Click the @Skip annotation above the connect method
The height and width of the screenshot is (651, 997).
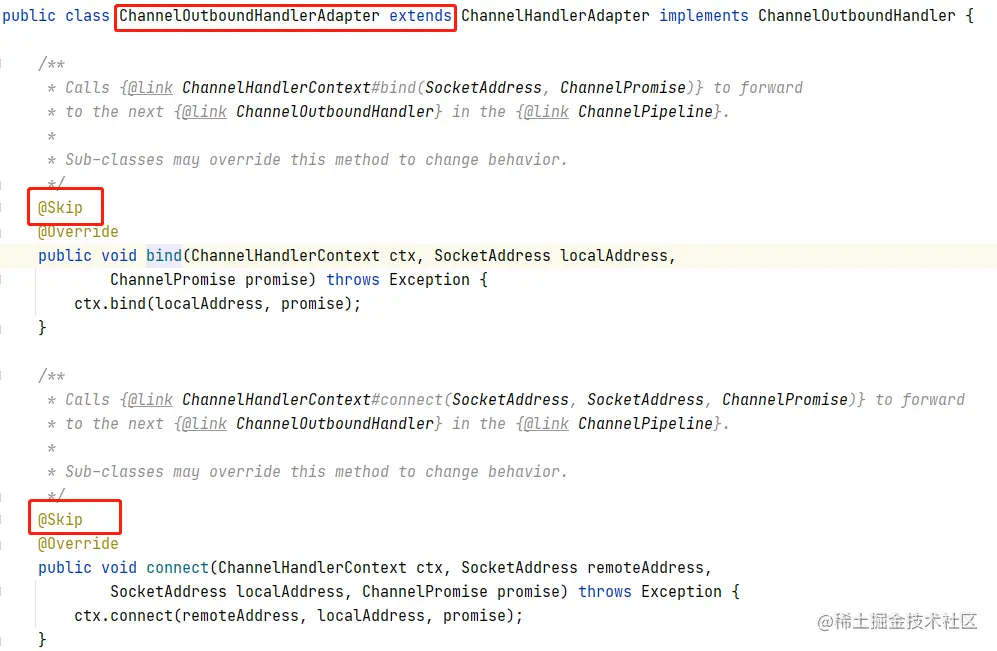tap(60, 520)
